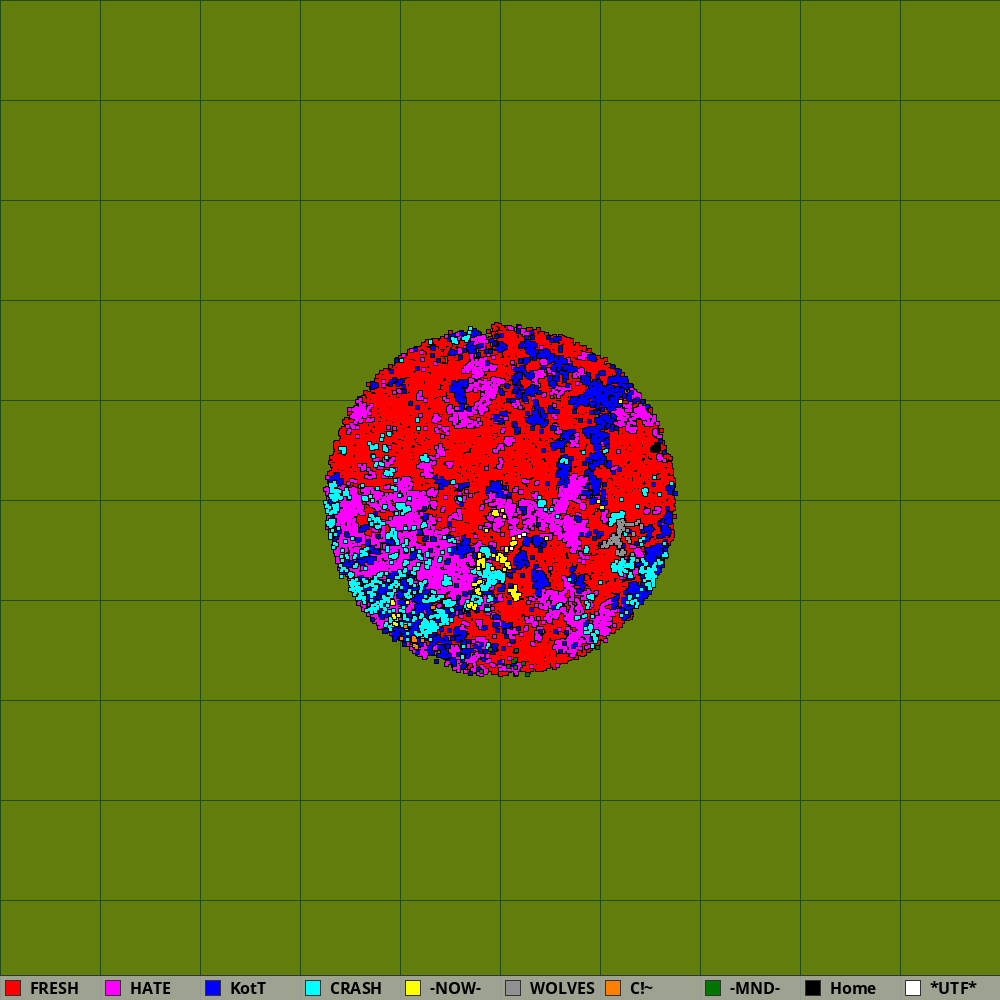Select the black Home legend swatch
This screenshot has height=1000, width=1000.
(x=813, y=988)
